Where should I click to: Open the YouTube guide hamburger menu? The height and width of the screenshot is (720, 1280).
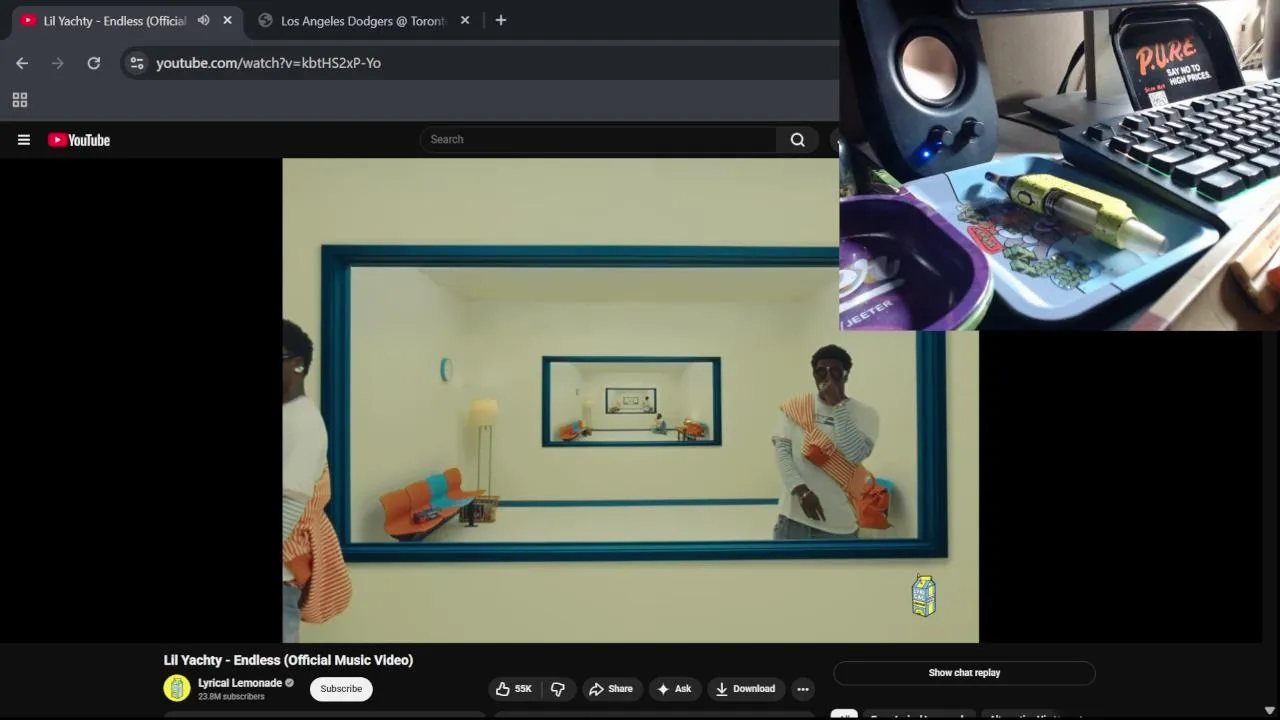[24, 140]
